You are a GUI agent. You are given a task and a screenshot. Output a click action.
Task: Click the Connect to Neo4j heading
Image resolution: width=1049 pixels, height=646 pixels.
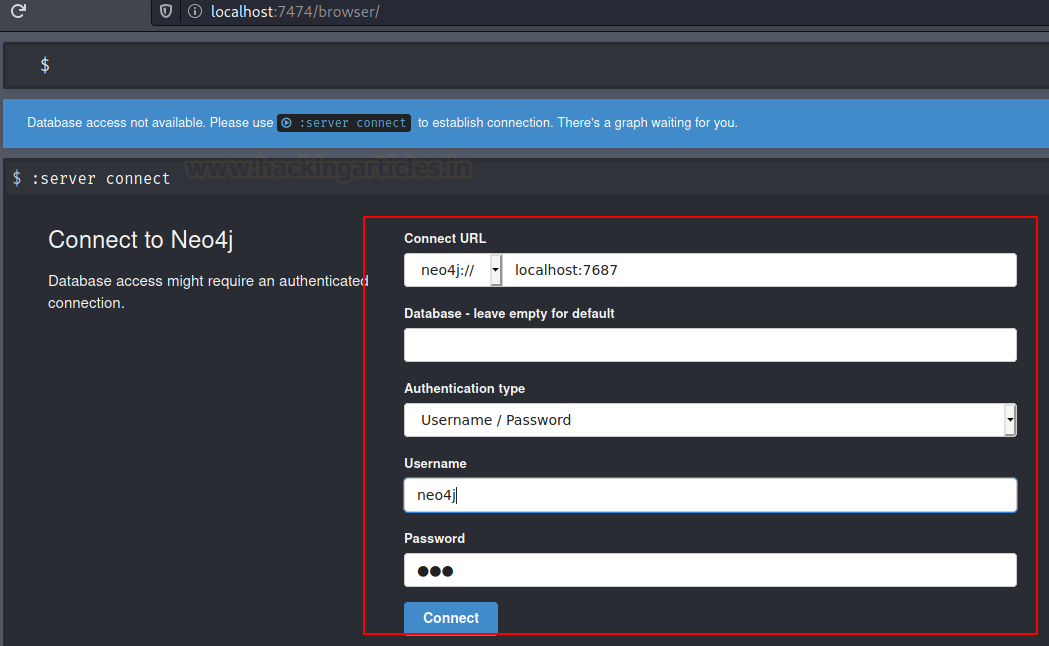(140, 239)
